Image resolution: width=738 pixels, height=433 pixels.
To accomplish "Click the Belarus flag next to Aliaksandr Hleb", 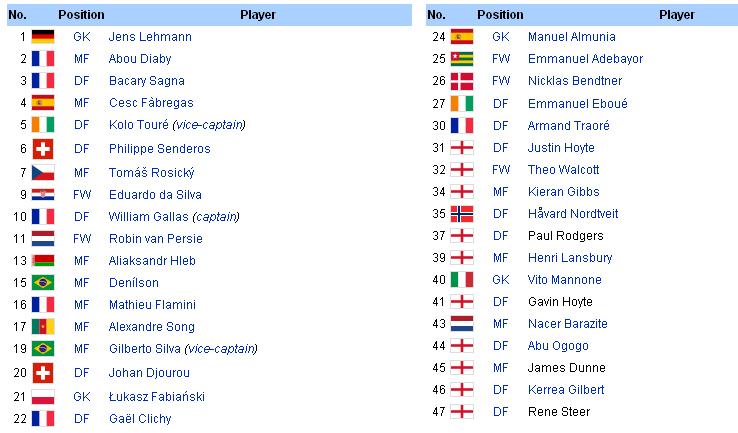I will [x=43, y=260].
